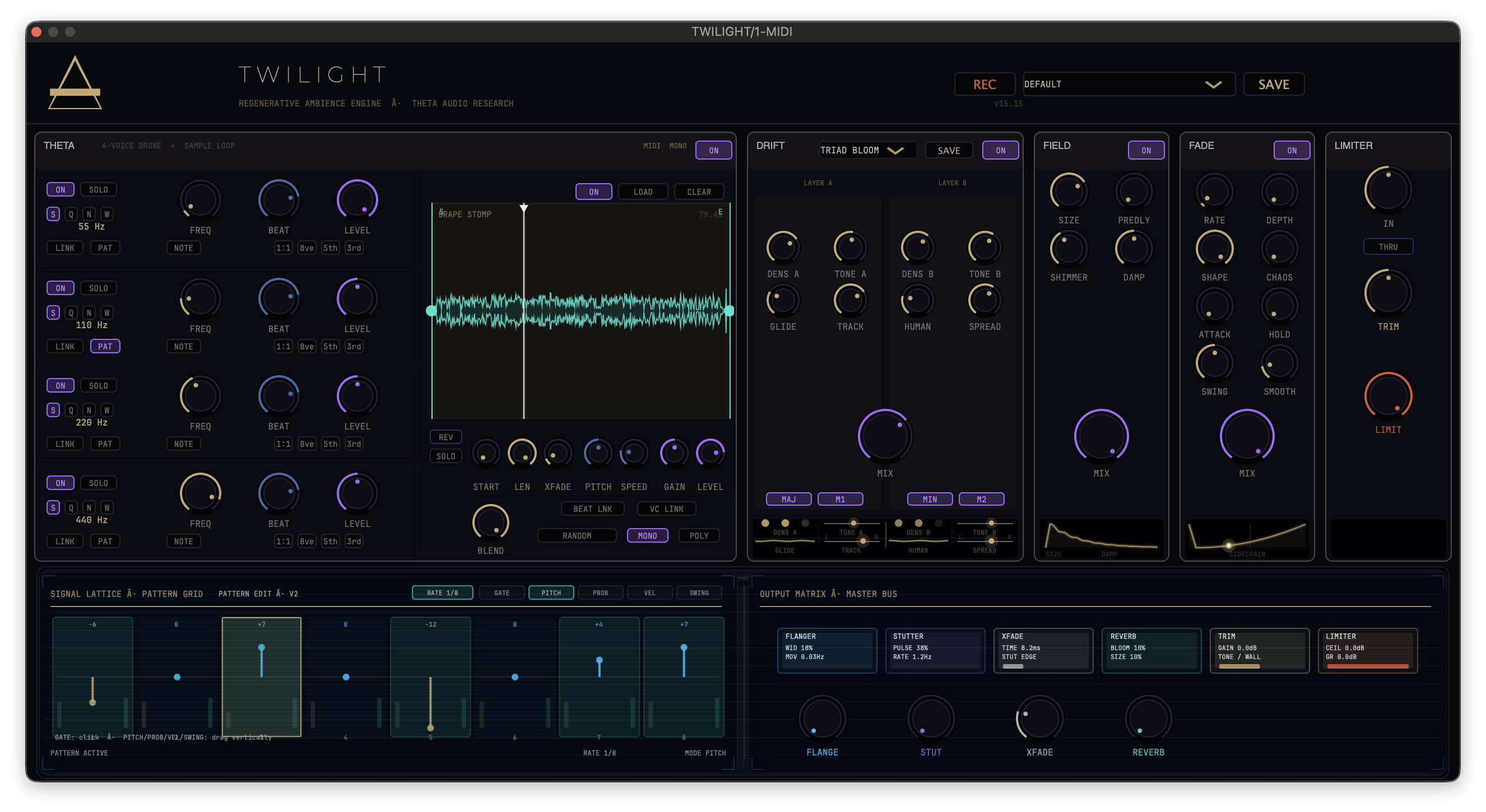Click the Drift SAVE button
1486x812 pixels.
tap(949, 150)
